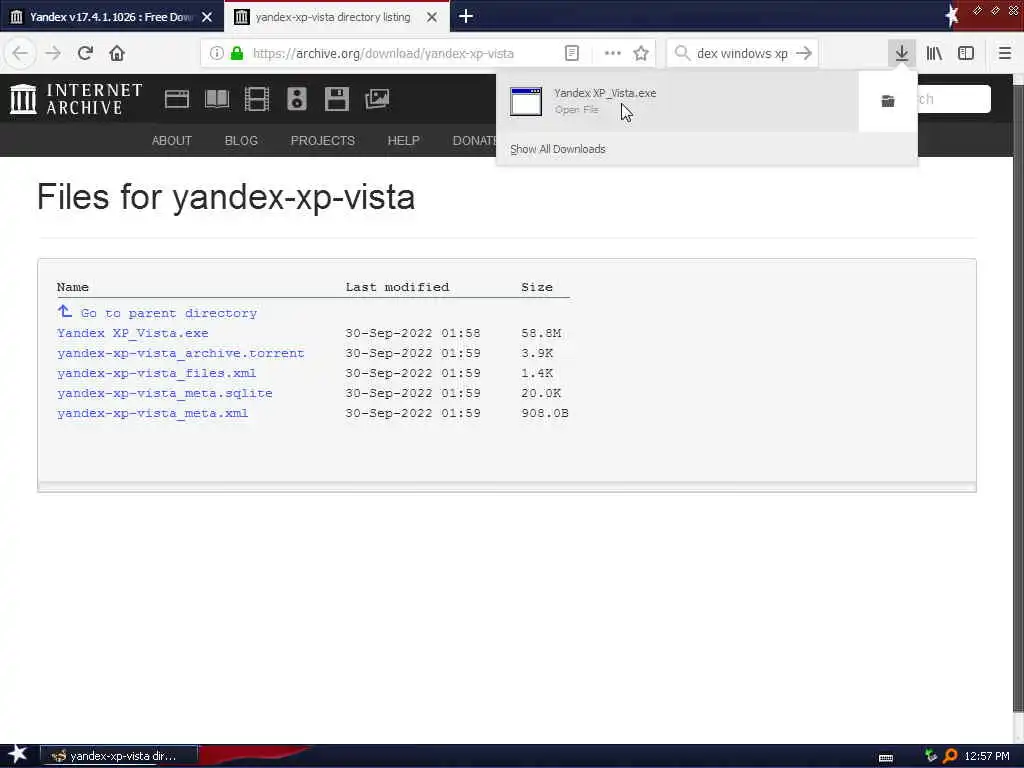This screenshot has height=768, width=1024.
Task: Download Yandex XP_Vista.exe link in listing
Action: pyautogui.click(x=133, y=333)
